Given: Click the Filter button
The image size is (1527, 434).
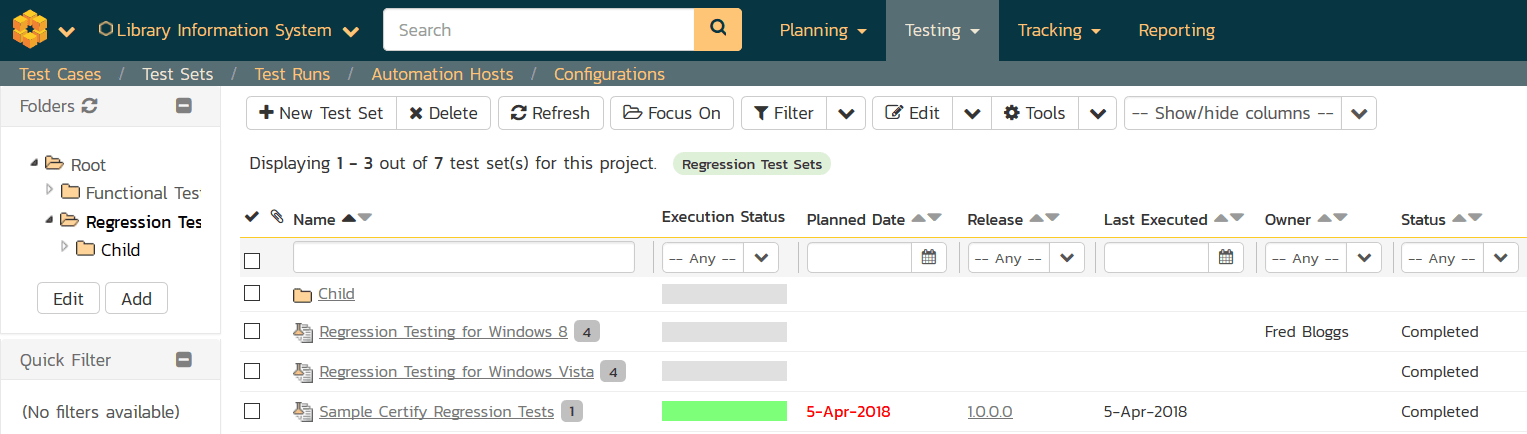Looking at the screenshot, I should click(783, 113).
